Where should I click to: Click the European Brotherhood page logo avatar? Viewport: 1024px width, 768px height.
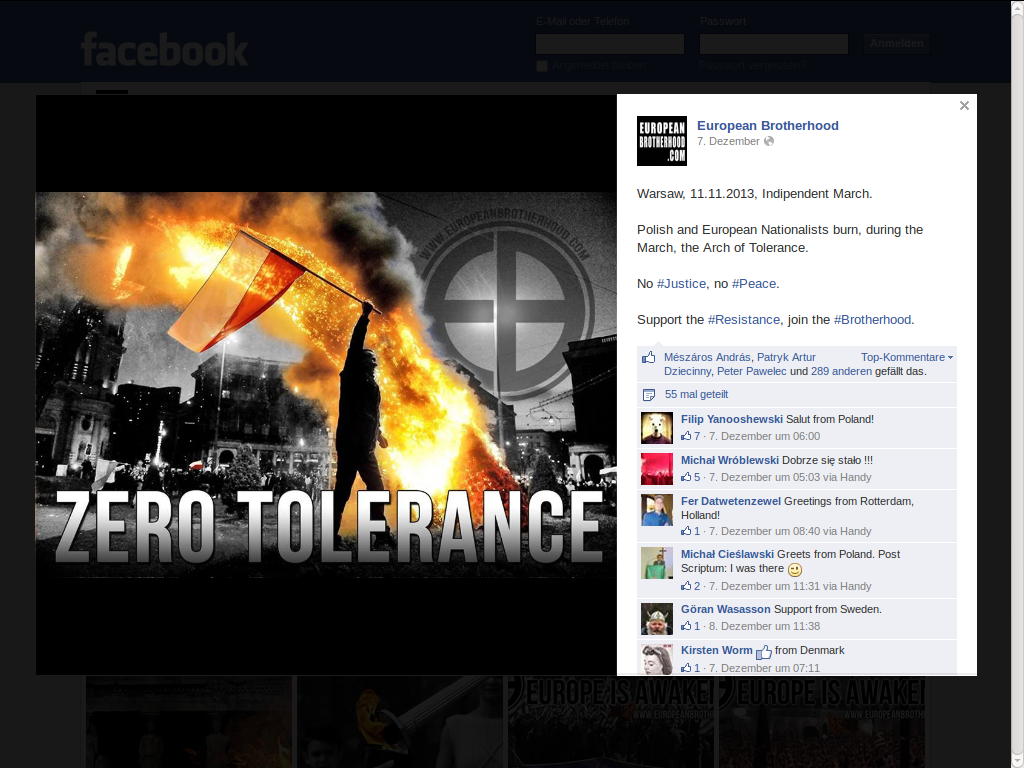pos(662,141)
